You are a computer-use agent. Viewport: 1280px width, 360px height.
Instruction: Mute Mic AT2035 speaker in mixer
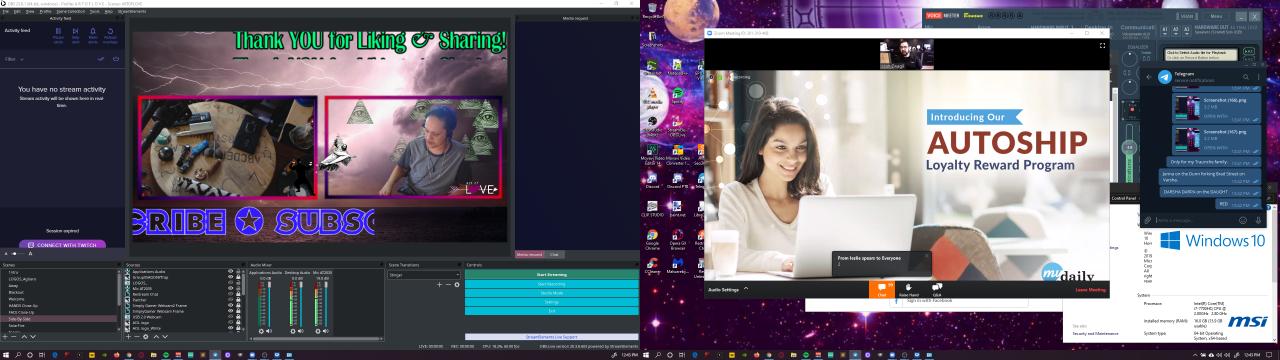[x=325, y=331]
